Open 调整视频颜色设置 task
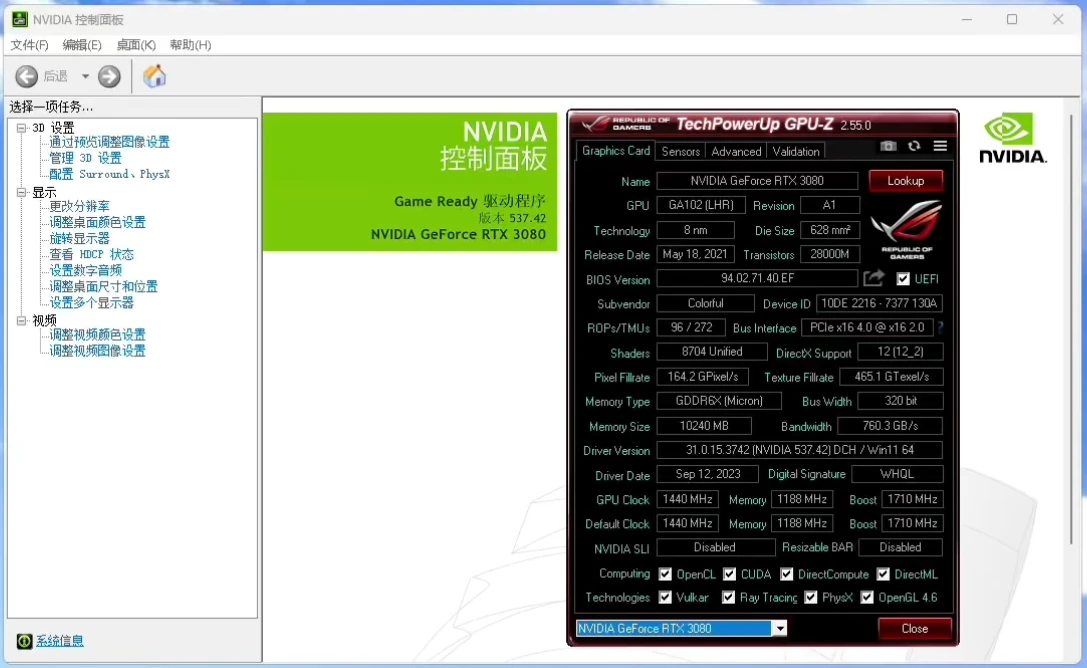This screenshot has height=668, width=1087. click(97, 335)
